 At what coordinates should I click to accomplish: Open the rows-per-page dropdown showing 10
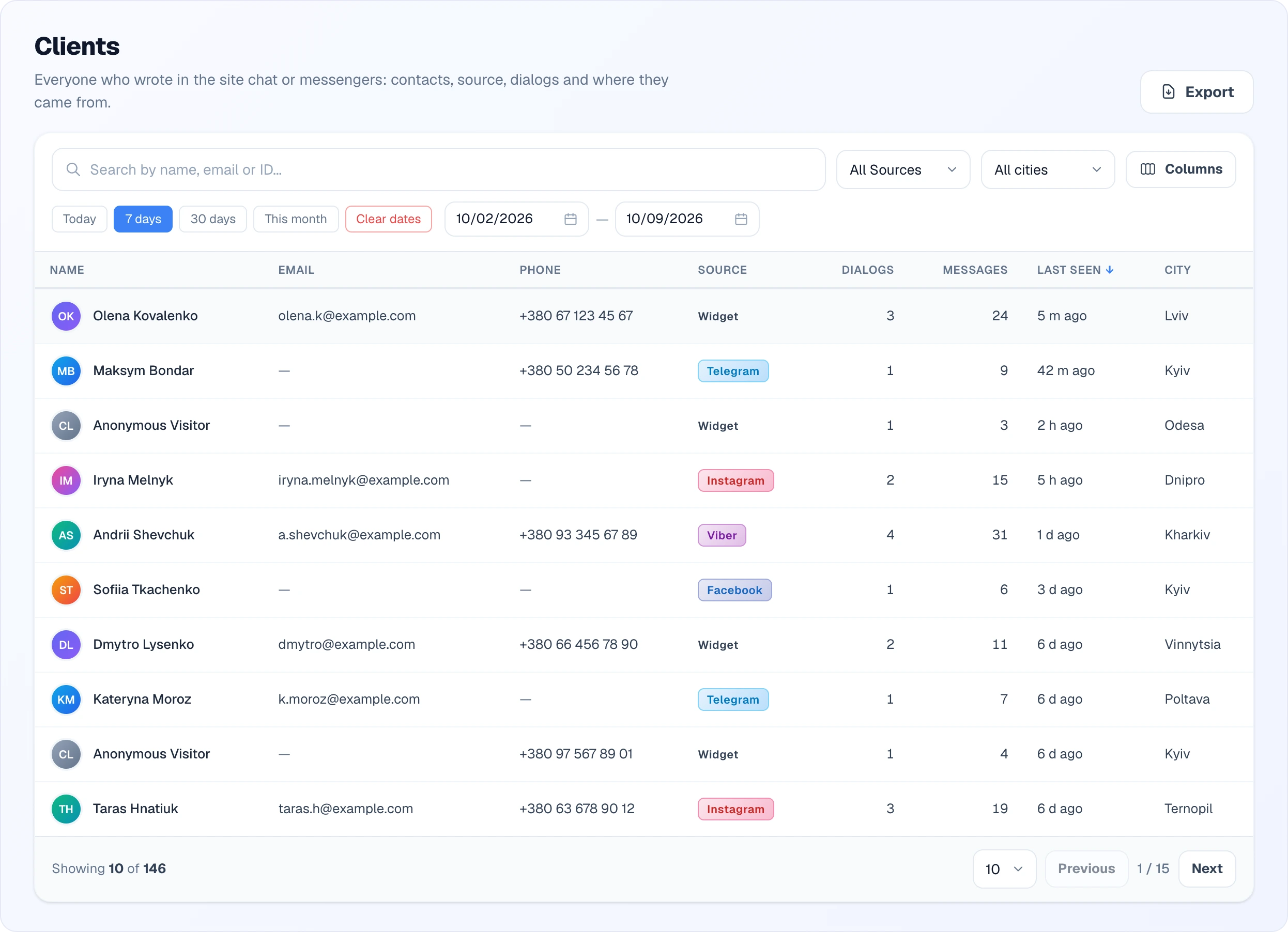pyautogui.click(x=1004, y=868)
